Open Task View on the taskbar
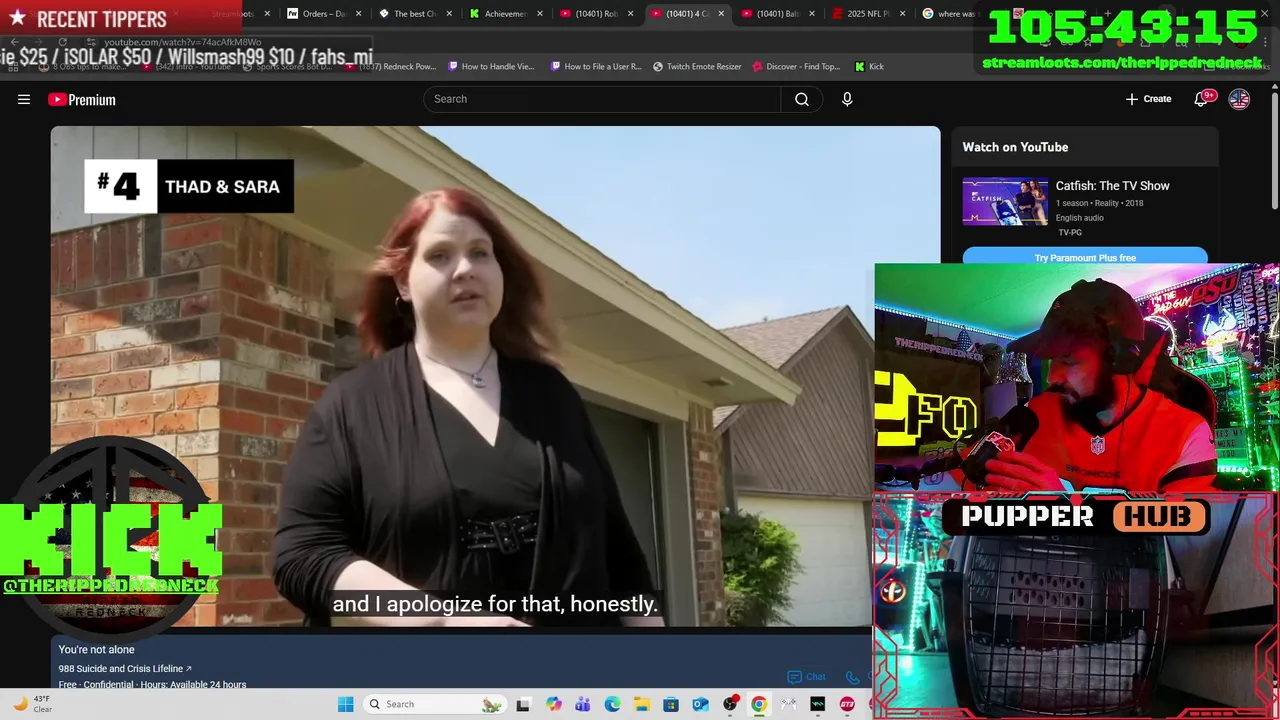1280x720 pixels. click(x=523, y=704)
